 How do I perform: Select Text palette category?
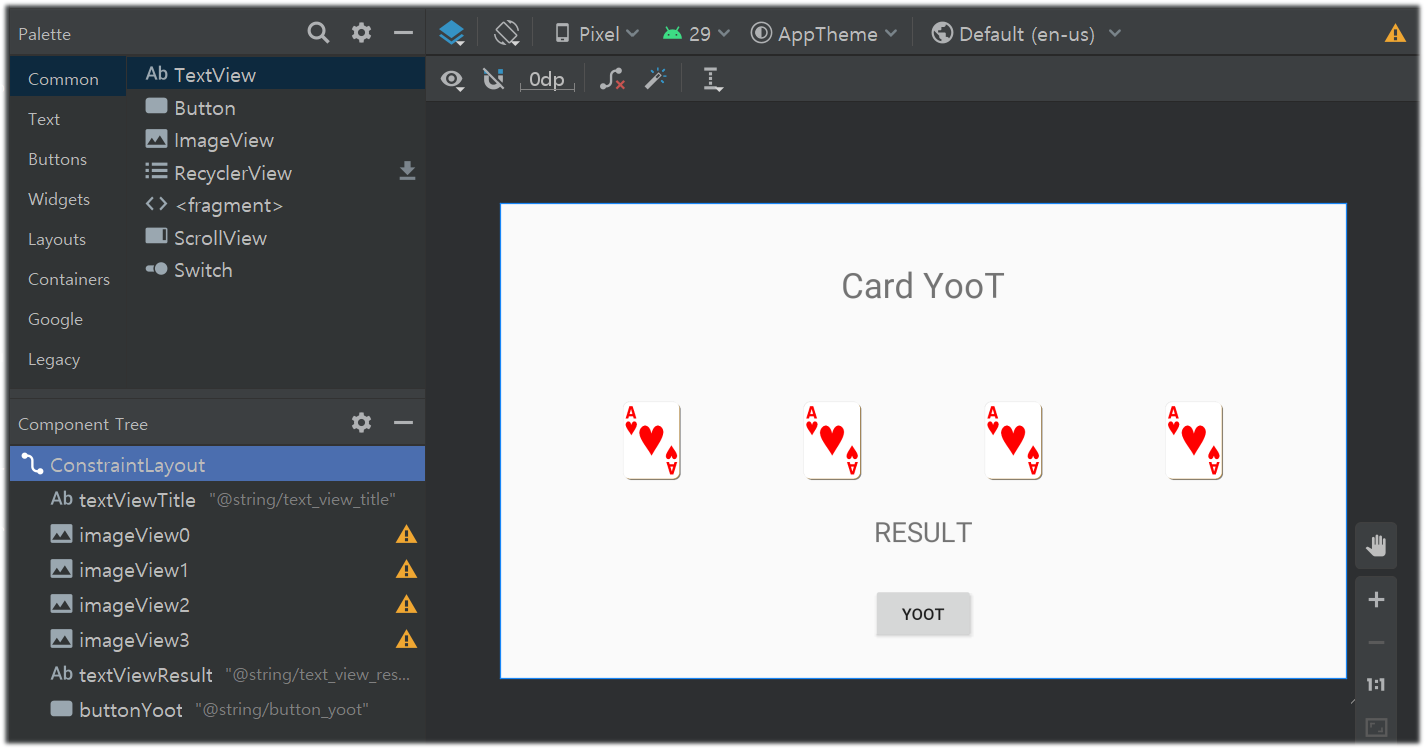click(x=68, y=119)
